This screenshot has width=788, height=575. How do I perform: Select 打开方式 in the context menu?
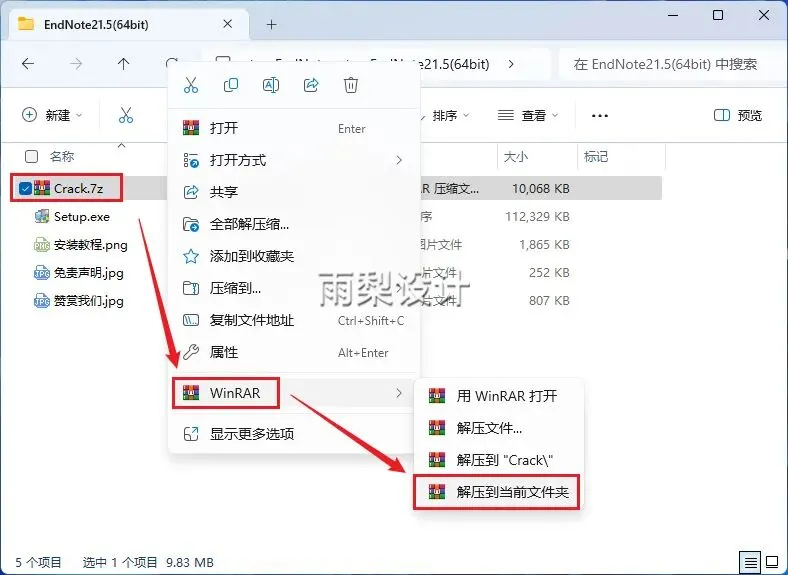tap(294, 160)
